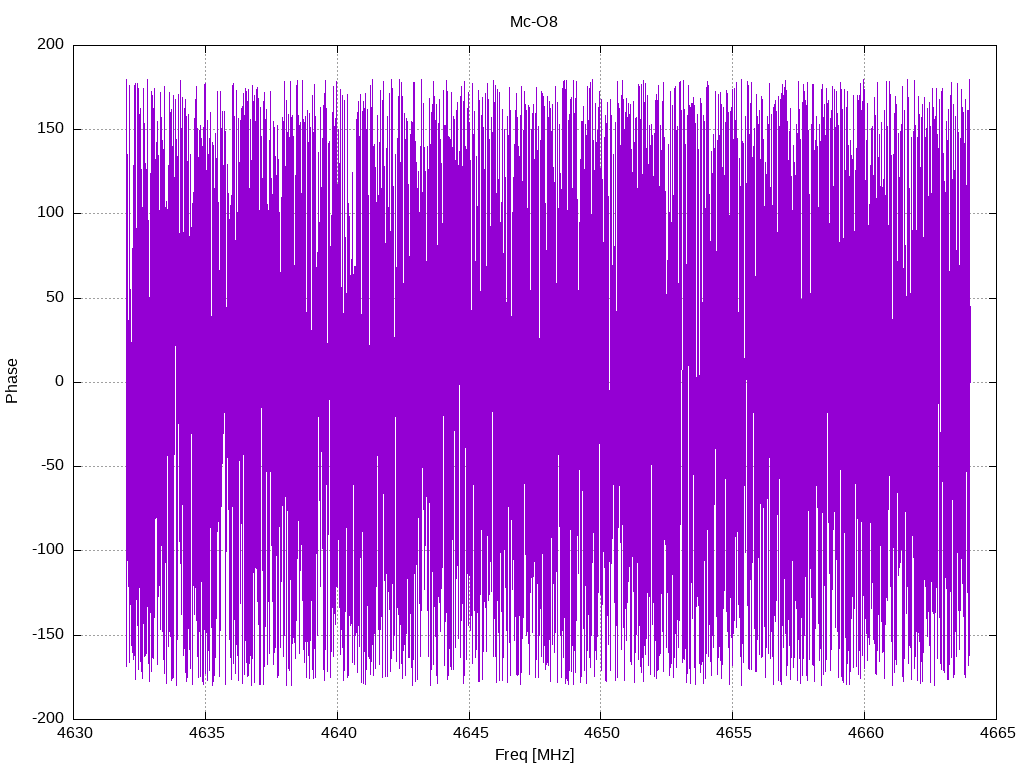The image size is (1024, 768).
Task: Click x-axis tick label 4655
Action: coord(733,733)
